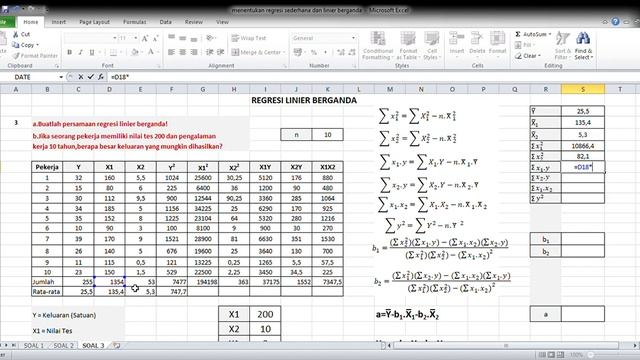This screenshot has width=640, height=360.
Task: Apply the fill color bucket
Action: (x=135, y=52)
